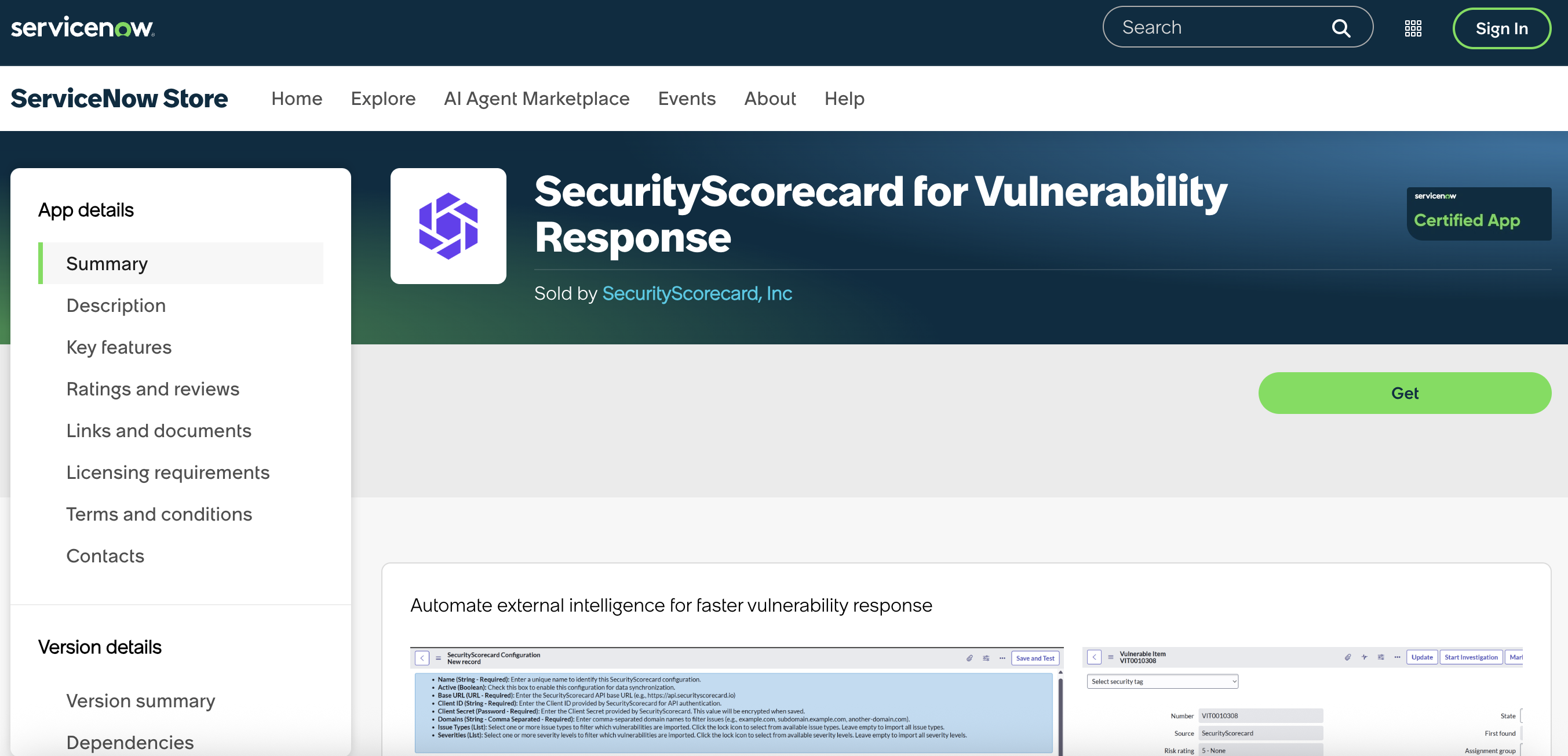Click the Source field SecurityScorecard
The image size is (1568, 756).
coord(1260,733)
